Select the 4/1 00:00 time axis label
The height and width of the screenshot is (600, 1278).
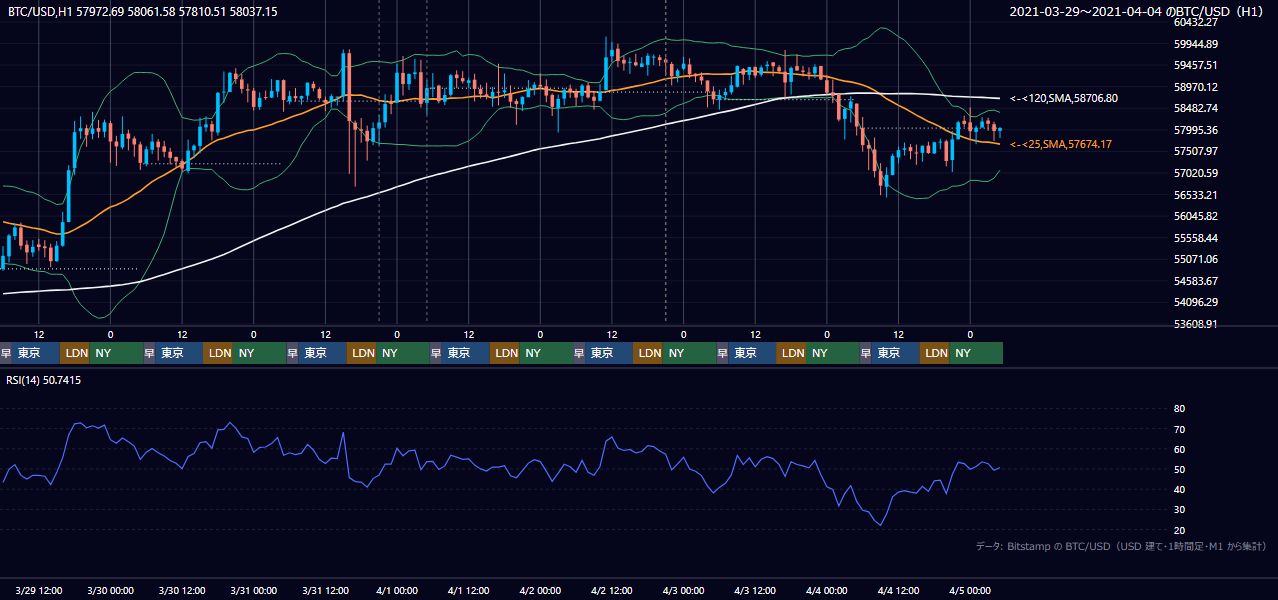pyautogui.click(x=397, y=590)
